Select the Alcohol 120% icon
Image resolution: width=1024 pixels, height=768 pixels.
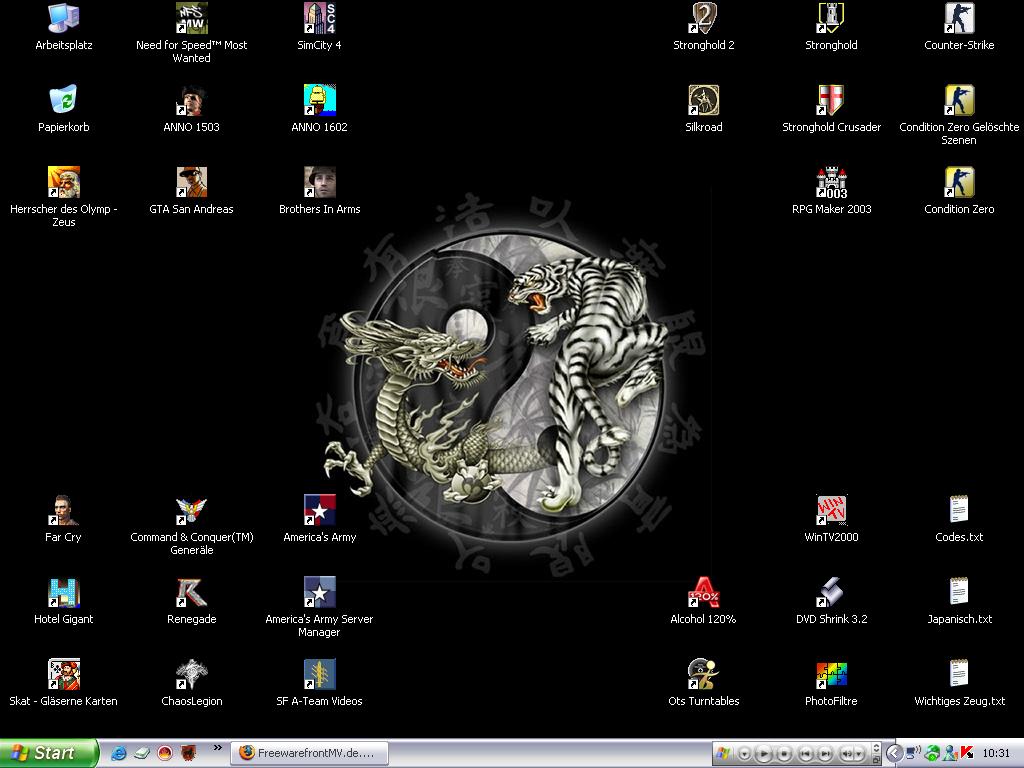pos(703,592)
